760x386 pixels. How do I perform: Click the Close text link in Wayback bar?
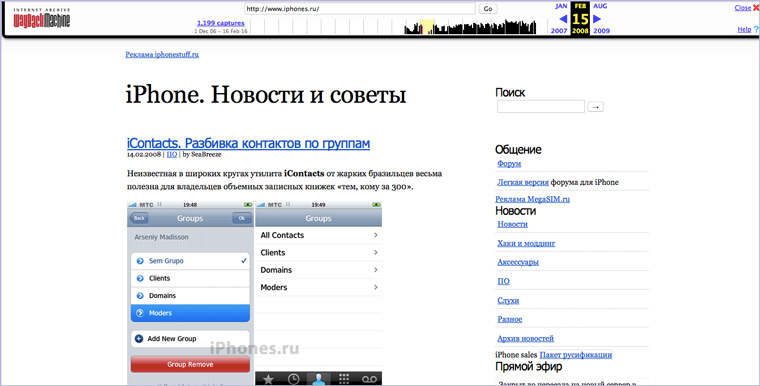click(743, 8)
